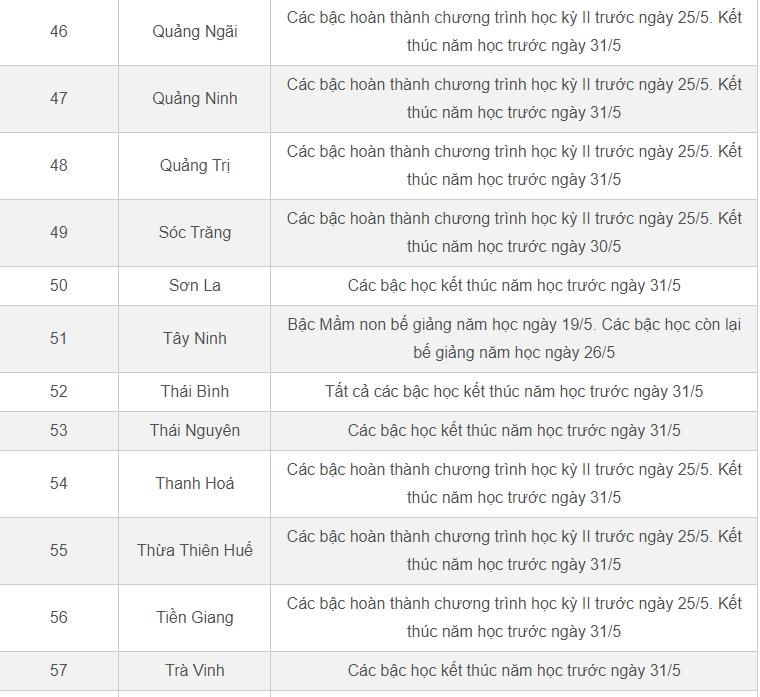This screenshot has width=760, height=697.
Task: Select the Thái Nguyên province cell
Action: 195,431
